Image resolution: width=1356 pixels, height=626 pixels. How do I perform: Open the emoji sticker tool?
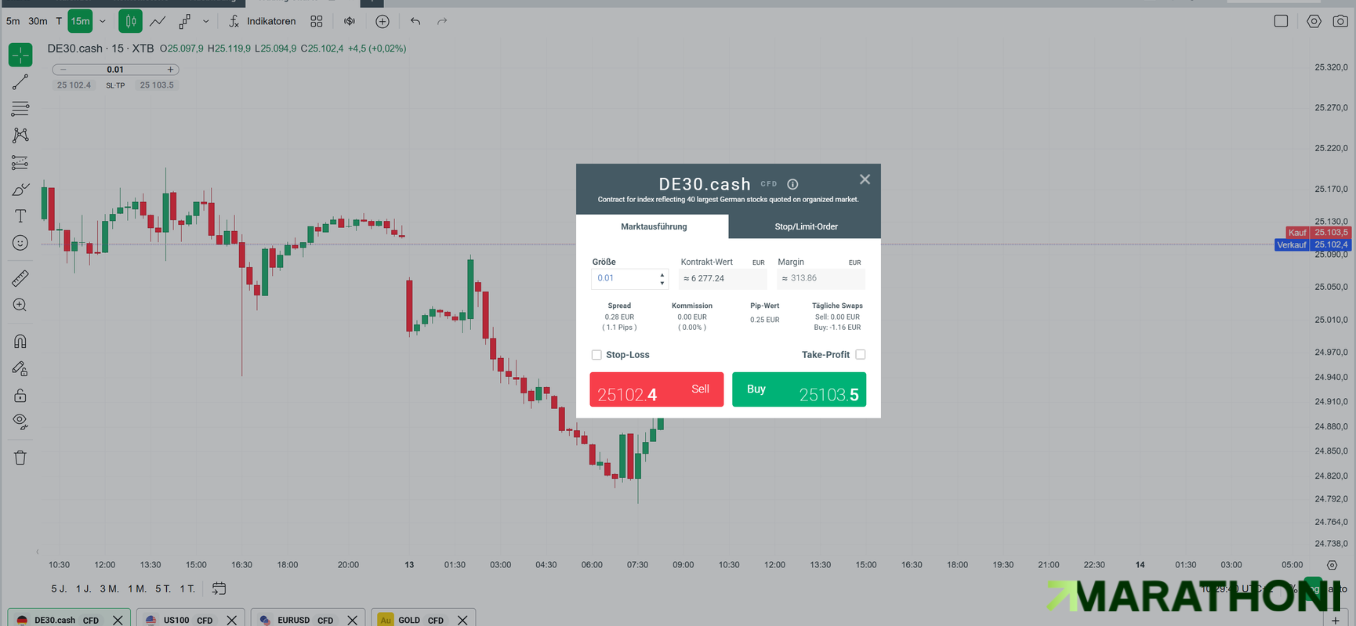pos(20,243)
